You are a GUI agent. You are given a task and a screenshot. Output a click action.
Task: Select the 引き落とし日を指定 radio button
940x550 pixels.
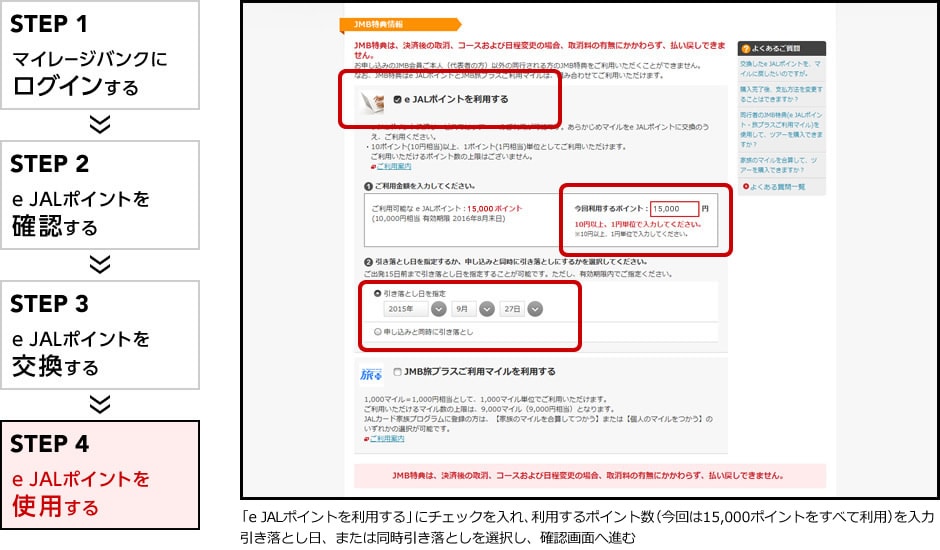(377, 294)
